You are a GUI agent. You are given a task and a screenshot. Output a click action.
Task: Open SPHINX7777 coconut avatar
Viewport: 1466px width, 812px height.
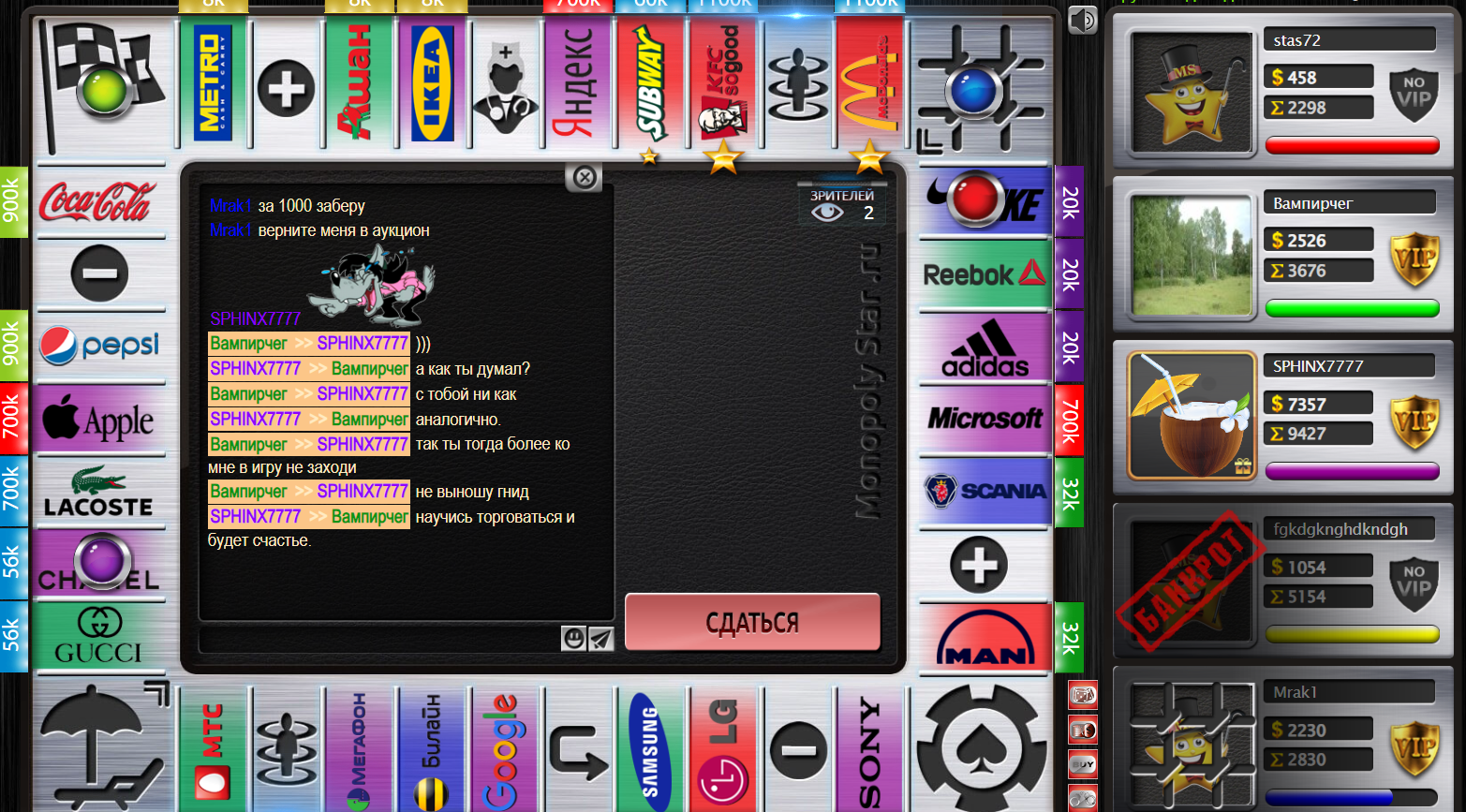[1192, 416]
